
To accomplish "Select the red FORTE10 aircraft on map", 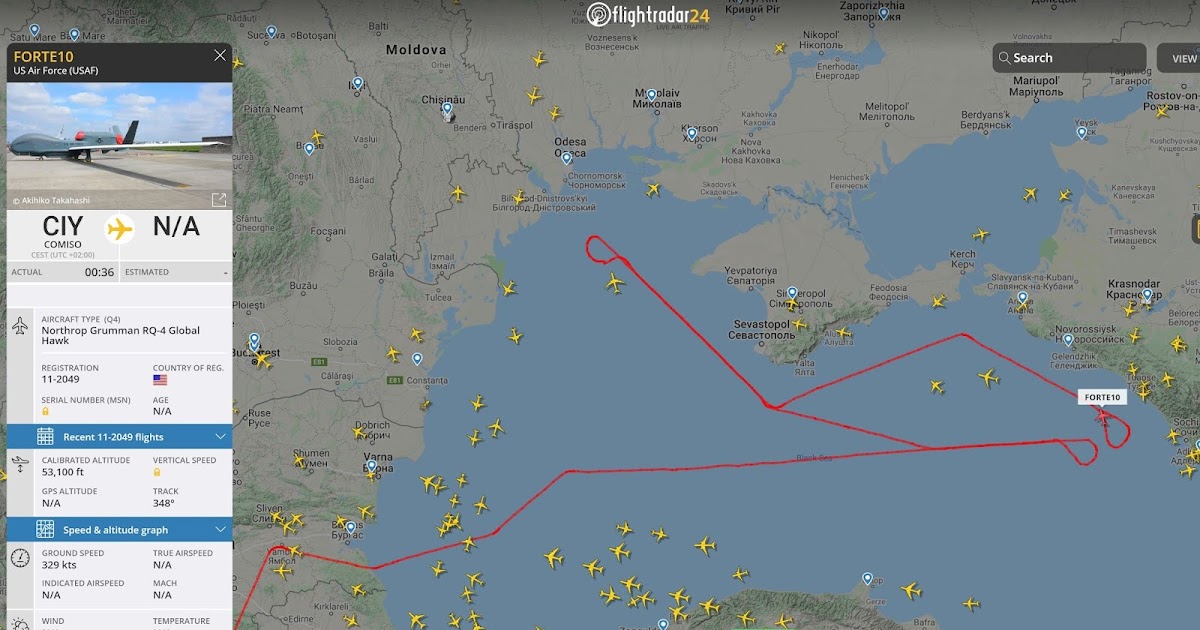I will click(1103, 414).
